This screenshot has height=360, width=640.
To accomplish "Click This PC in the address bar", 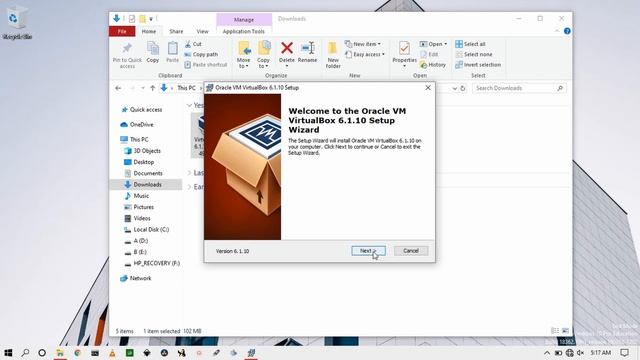I will 186,88.
